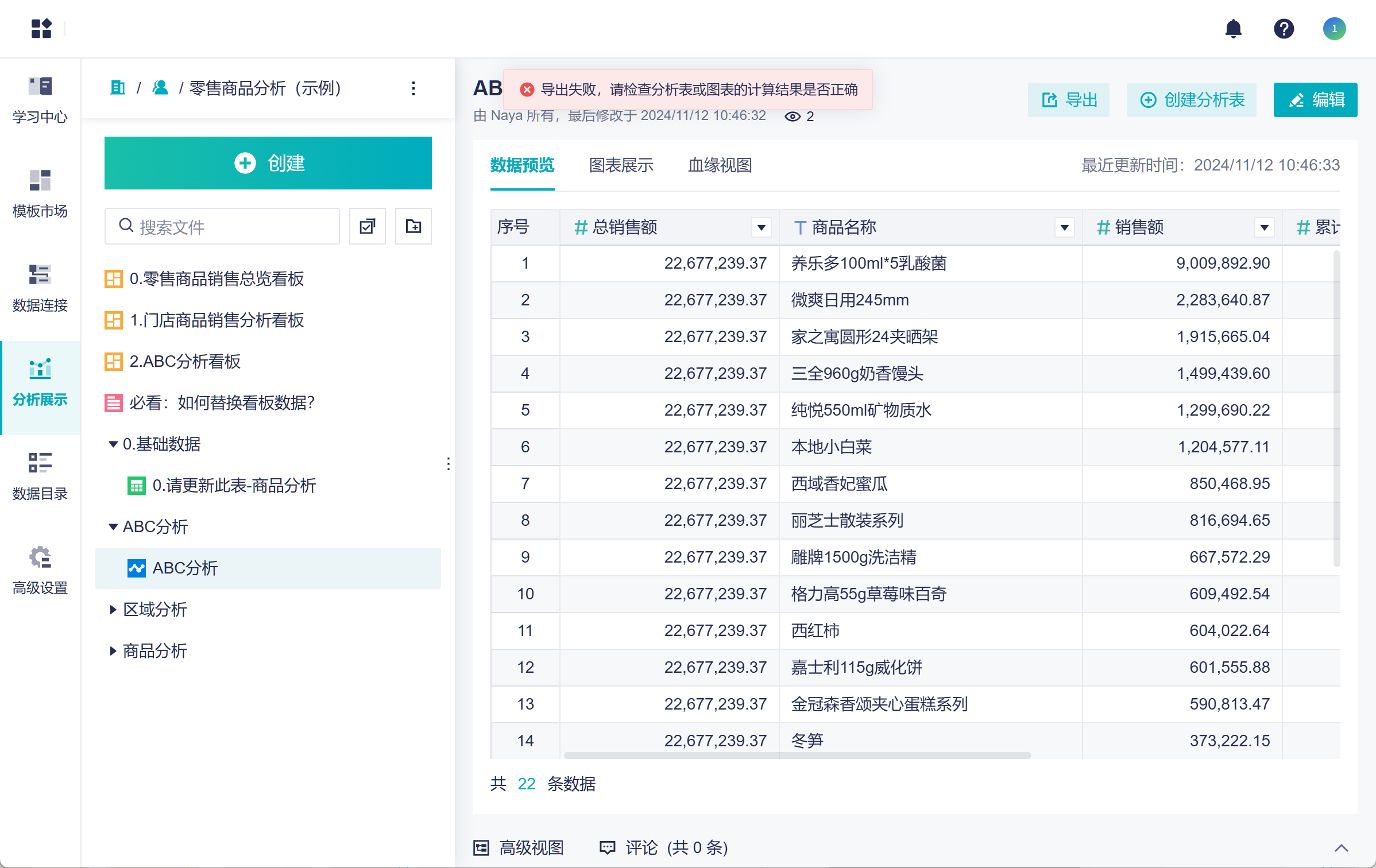Open the notifications bell
This screenshot has width=1376, height=868.
point(1233,29)
